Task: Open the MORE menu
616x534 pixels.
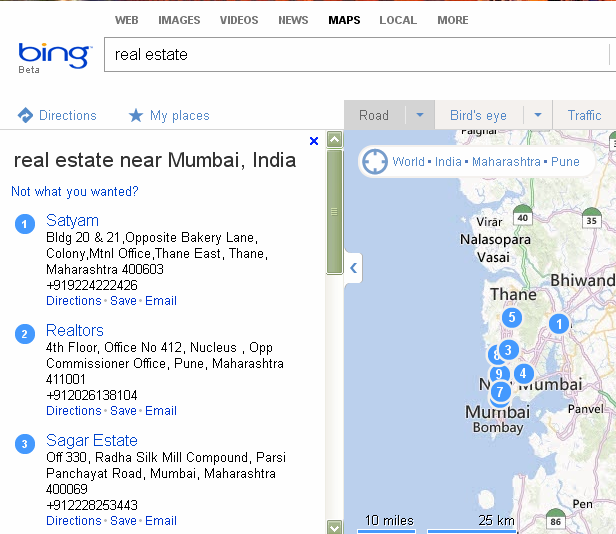Action: coord(453,20)
